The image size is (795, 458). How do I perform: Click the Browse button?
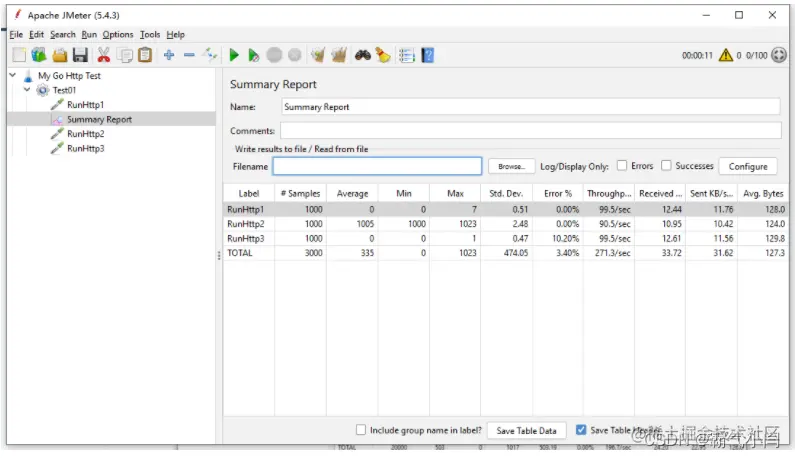[x=512, y=166]
